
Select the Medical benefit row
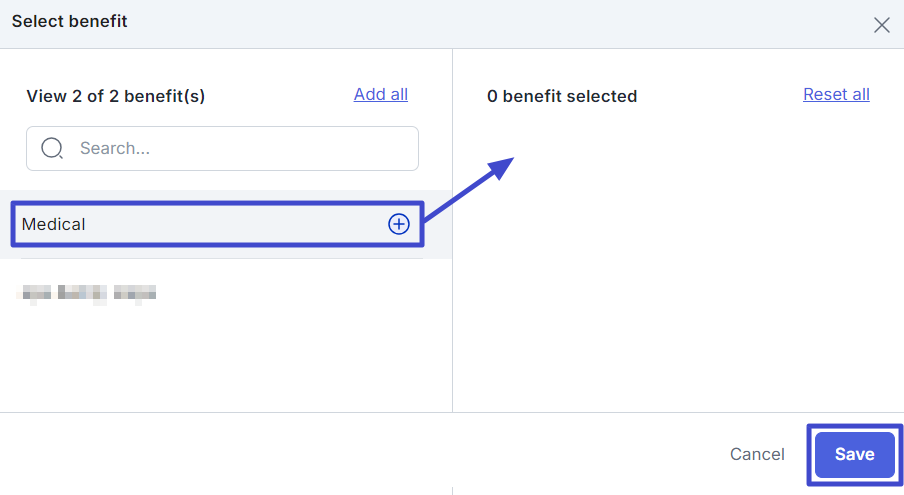tap(200, 224)
